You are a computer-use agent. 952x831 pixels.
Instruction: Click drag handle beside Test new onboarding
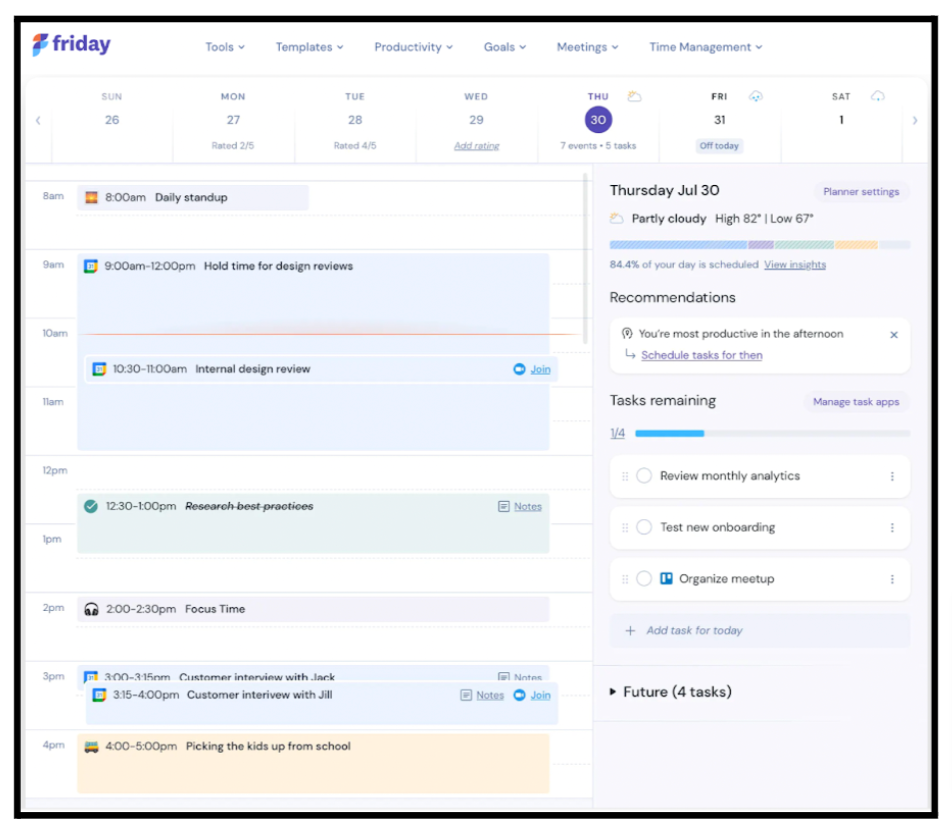point(625,528)
